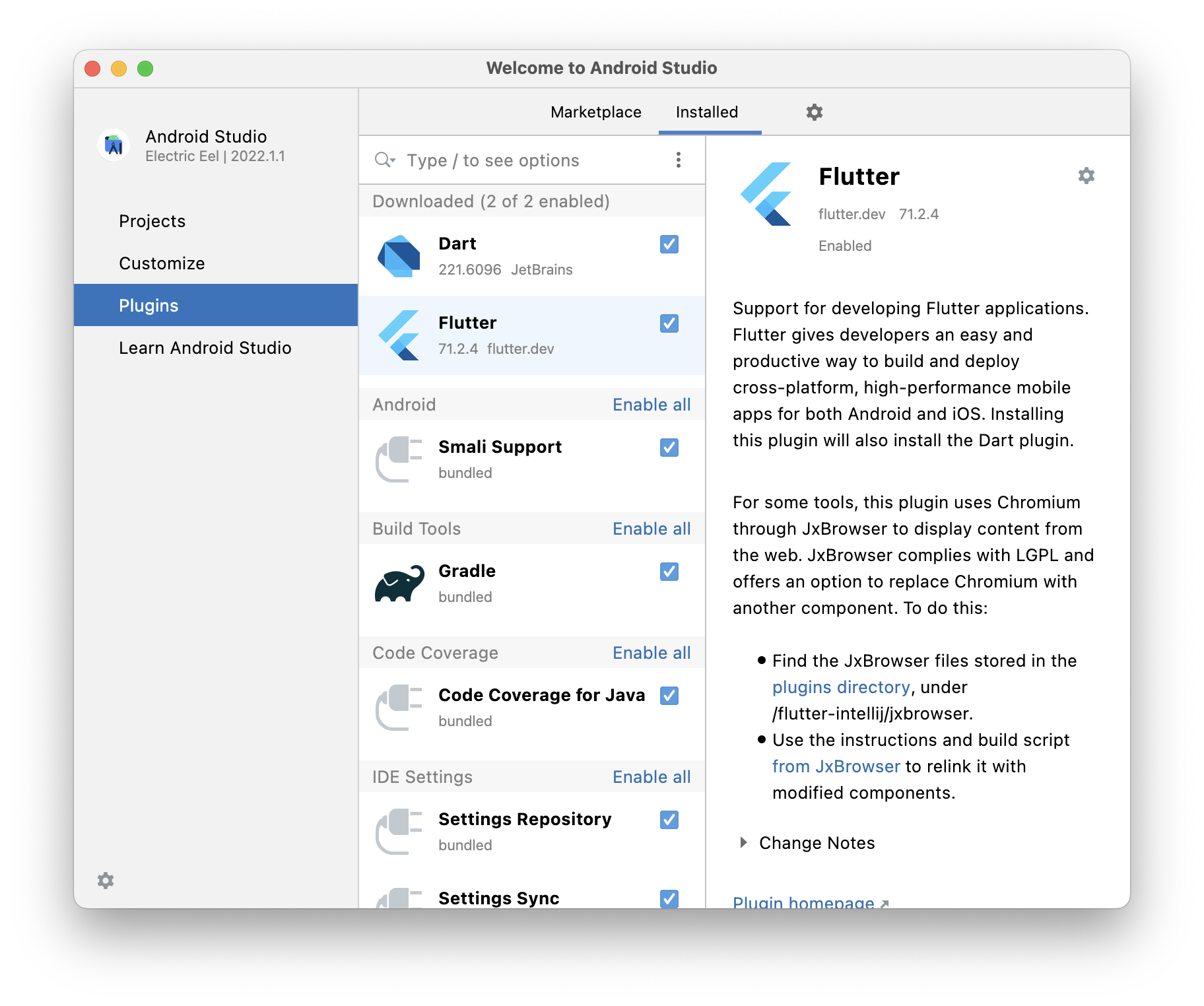Click Enable all for Build Tools
The image size is (1204, 1006).
click(x=652, y=529)
